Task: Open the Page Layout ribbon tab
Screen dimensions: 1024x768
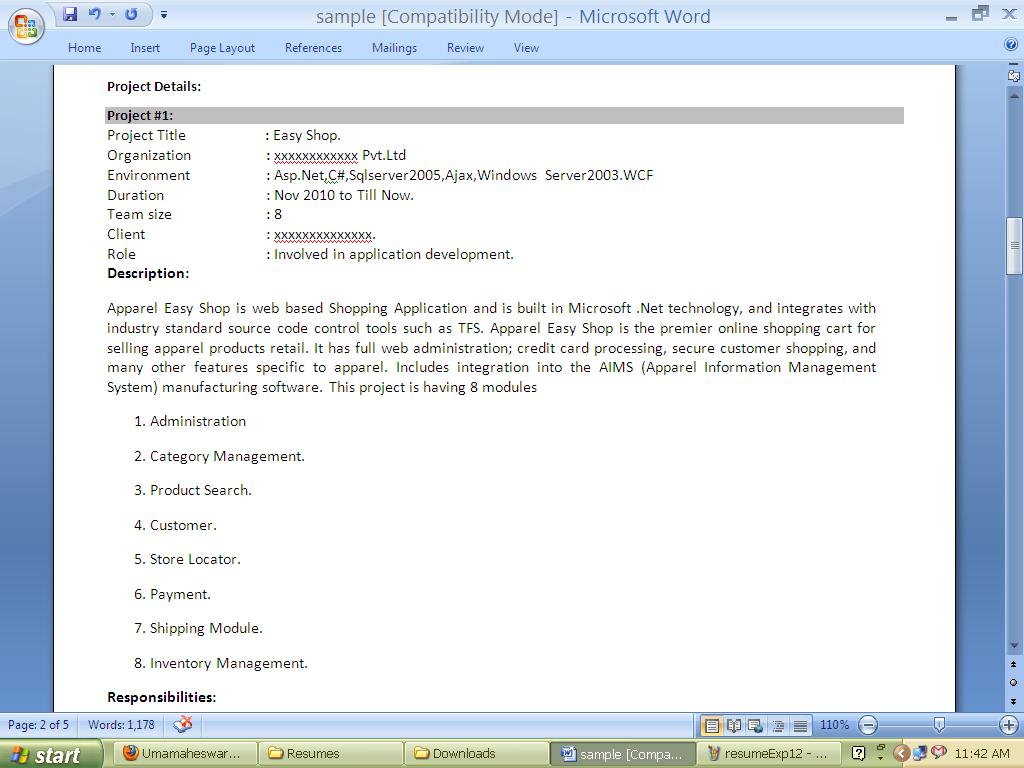Action: 222,48
